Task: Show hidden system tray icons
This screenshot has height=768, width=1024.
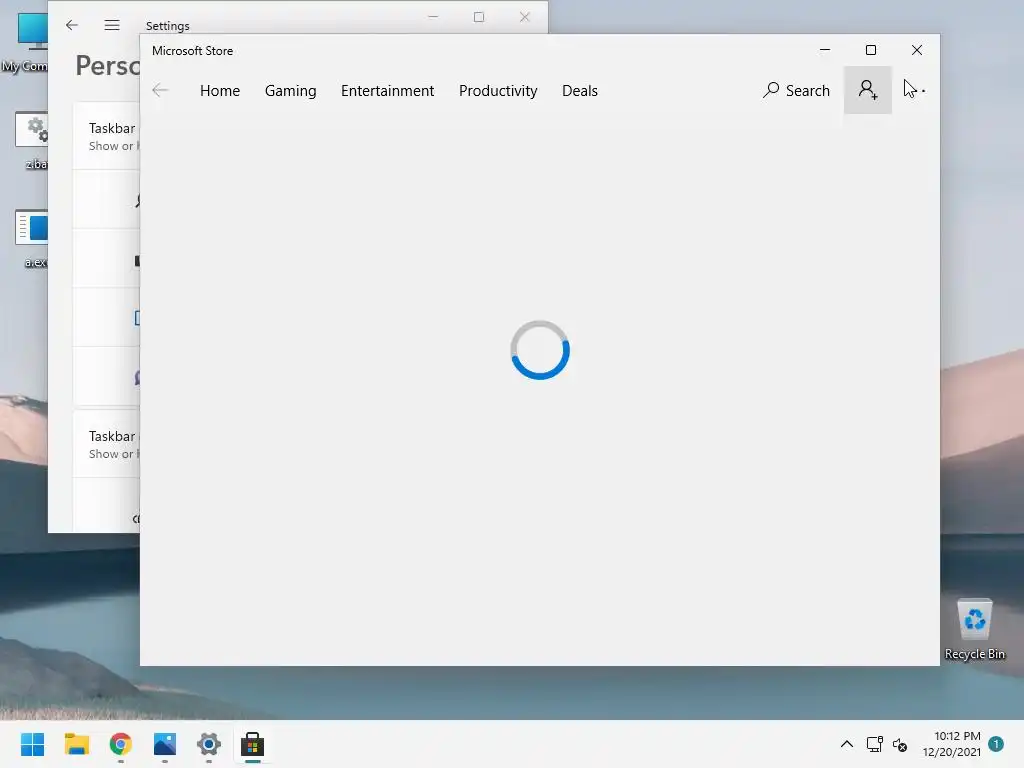Action: [x=846, y=744]
